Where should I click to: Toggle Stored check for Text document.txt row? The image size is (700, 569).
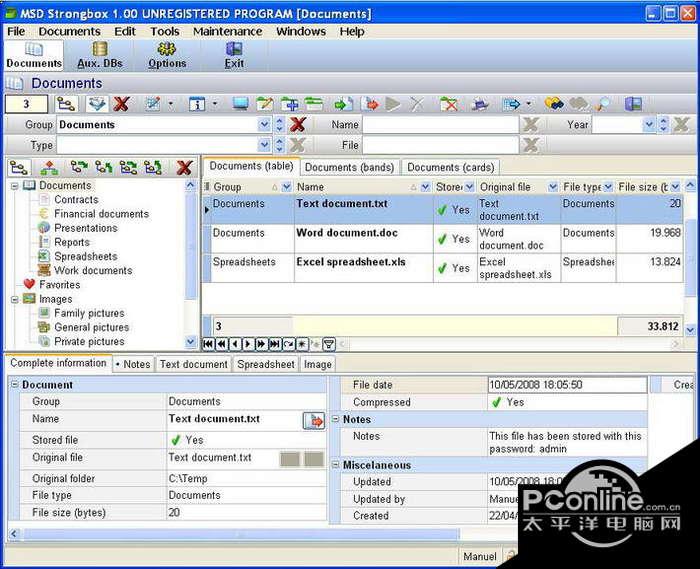[442, 210]
